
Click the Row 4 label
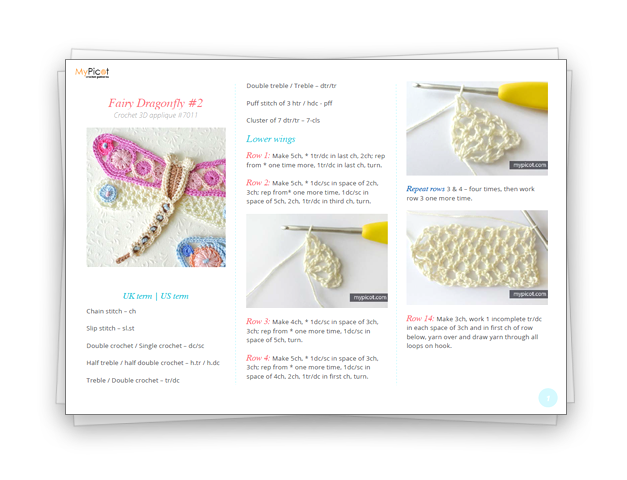258,358
